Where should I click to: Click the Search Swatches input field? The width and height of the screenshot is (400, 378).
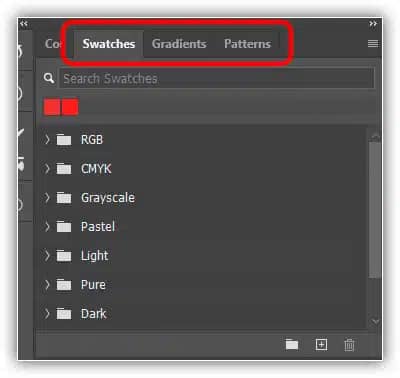tap(217, 79)
